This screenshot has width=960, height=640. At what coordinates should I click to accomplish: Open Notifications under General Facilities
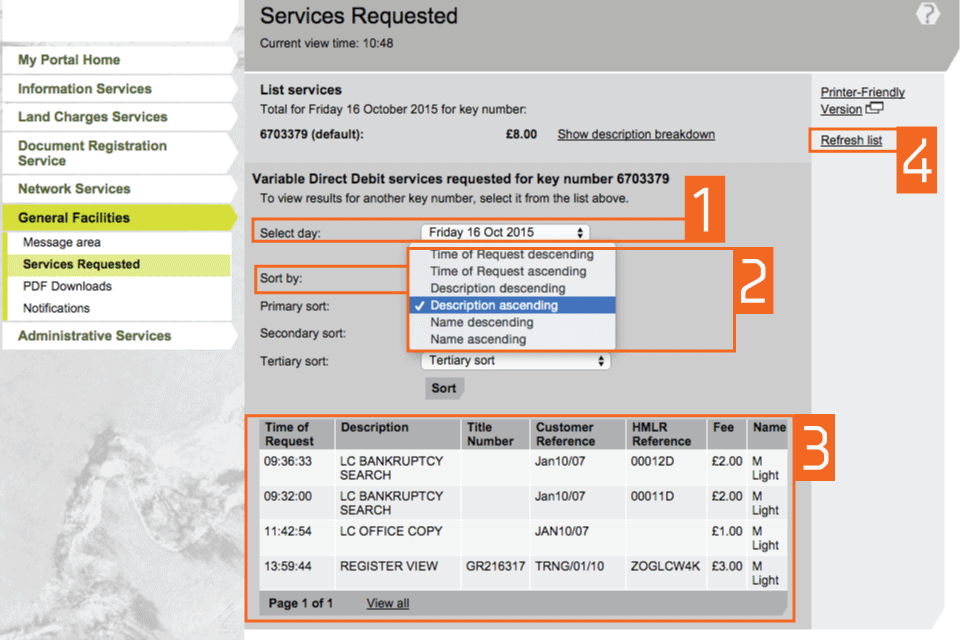(56, 309)
